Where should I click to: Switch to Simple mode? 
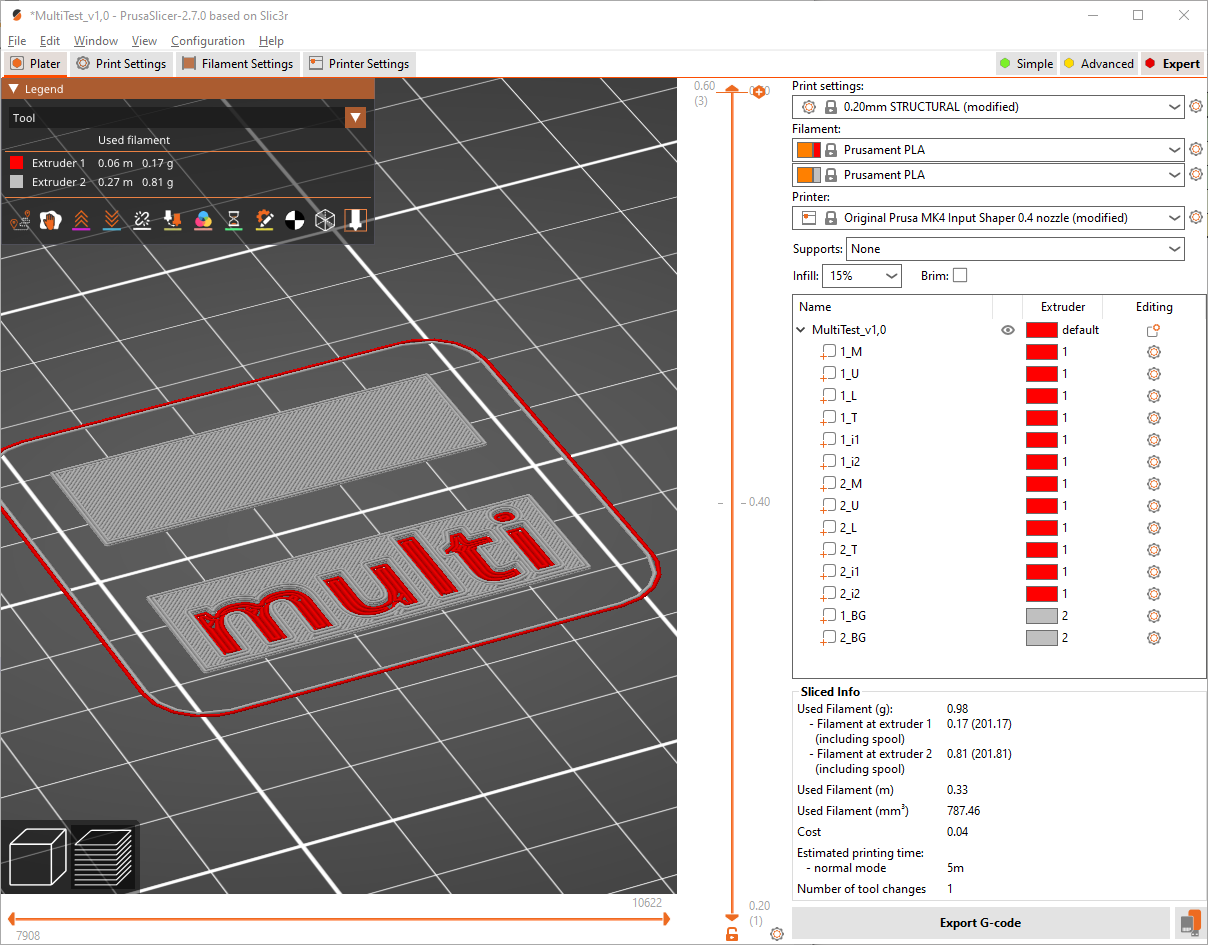pyautogui.click(x=1026, y=63)
